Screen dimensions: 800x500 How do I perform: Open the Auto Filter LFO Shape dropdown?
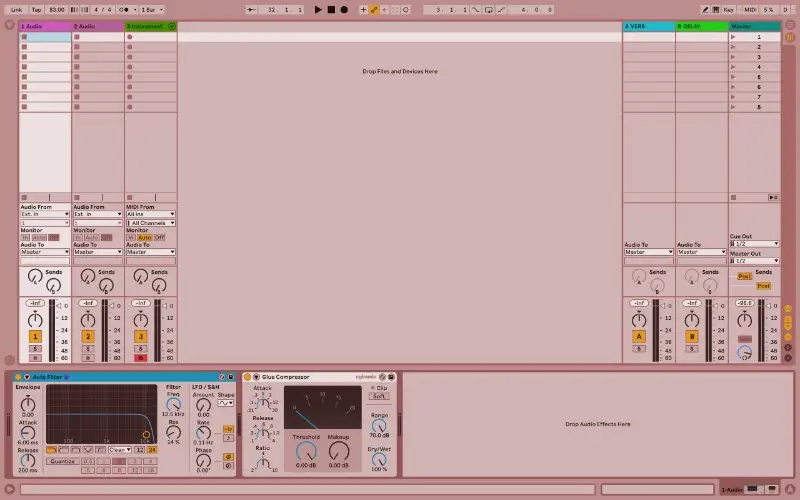(225, 402)
